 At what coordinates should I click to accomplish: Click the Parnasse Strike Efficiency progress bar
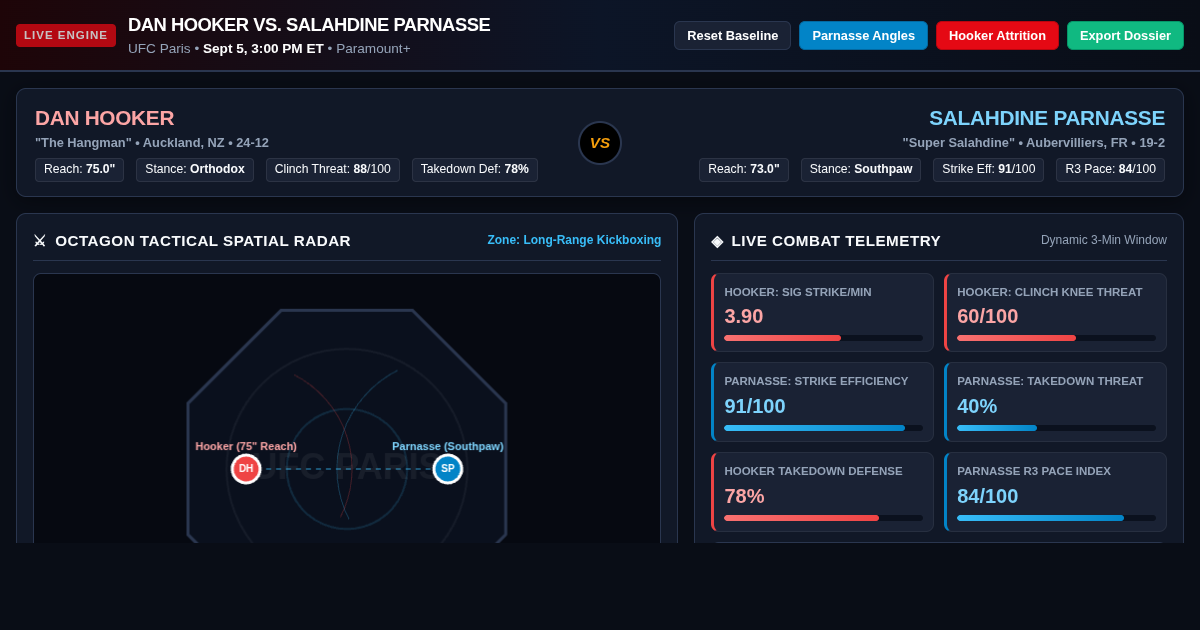[823, 428]
